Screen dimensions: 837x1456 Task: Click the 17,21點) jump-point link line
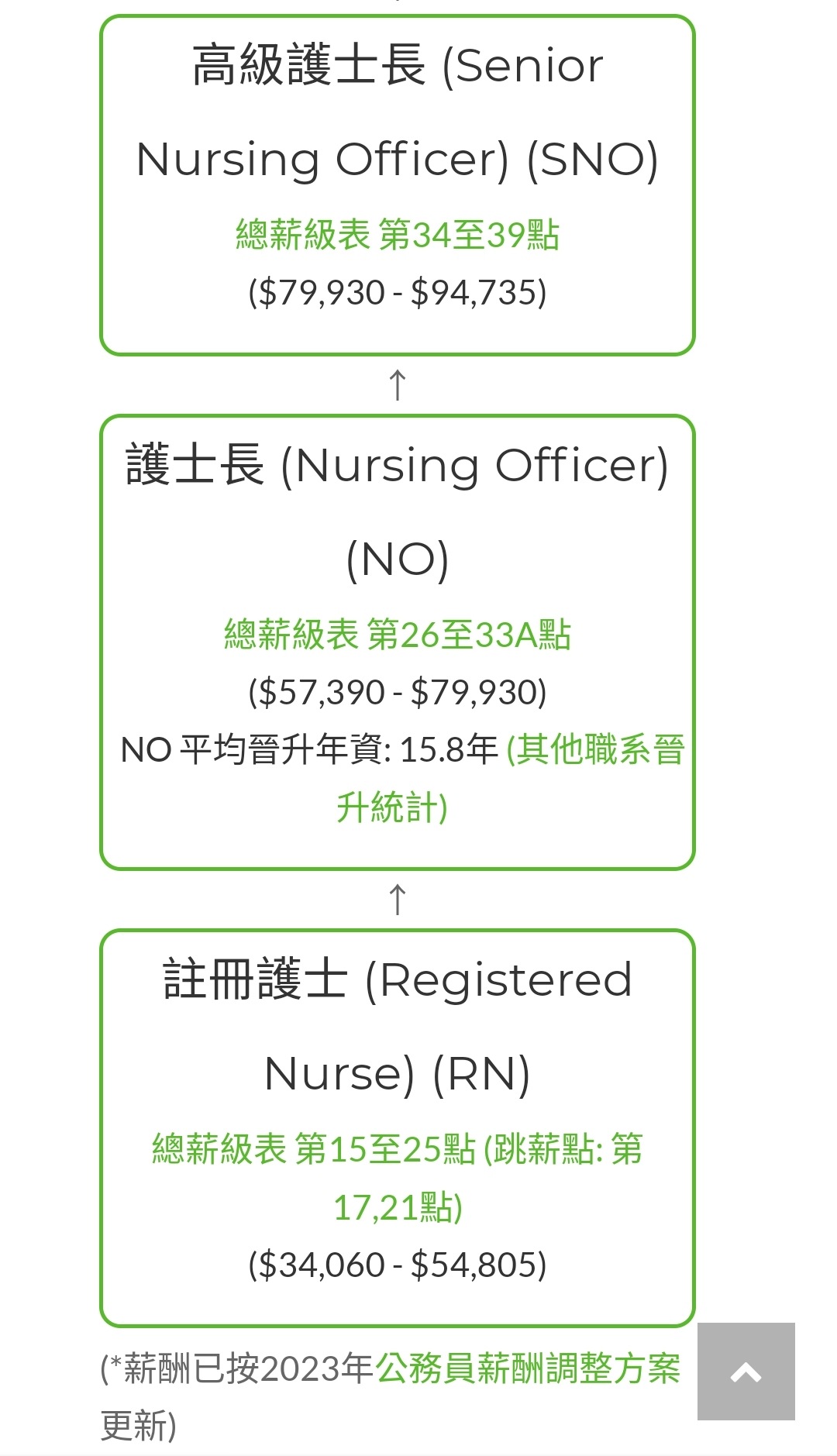click(x=398, y=1207)
